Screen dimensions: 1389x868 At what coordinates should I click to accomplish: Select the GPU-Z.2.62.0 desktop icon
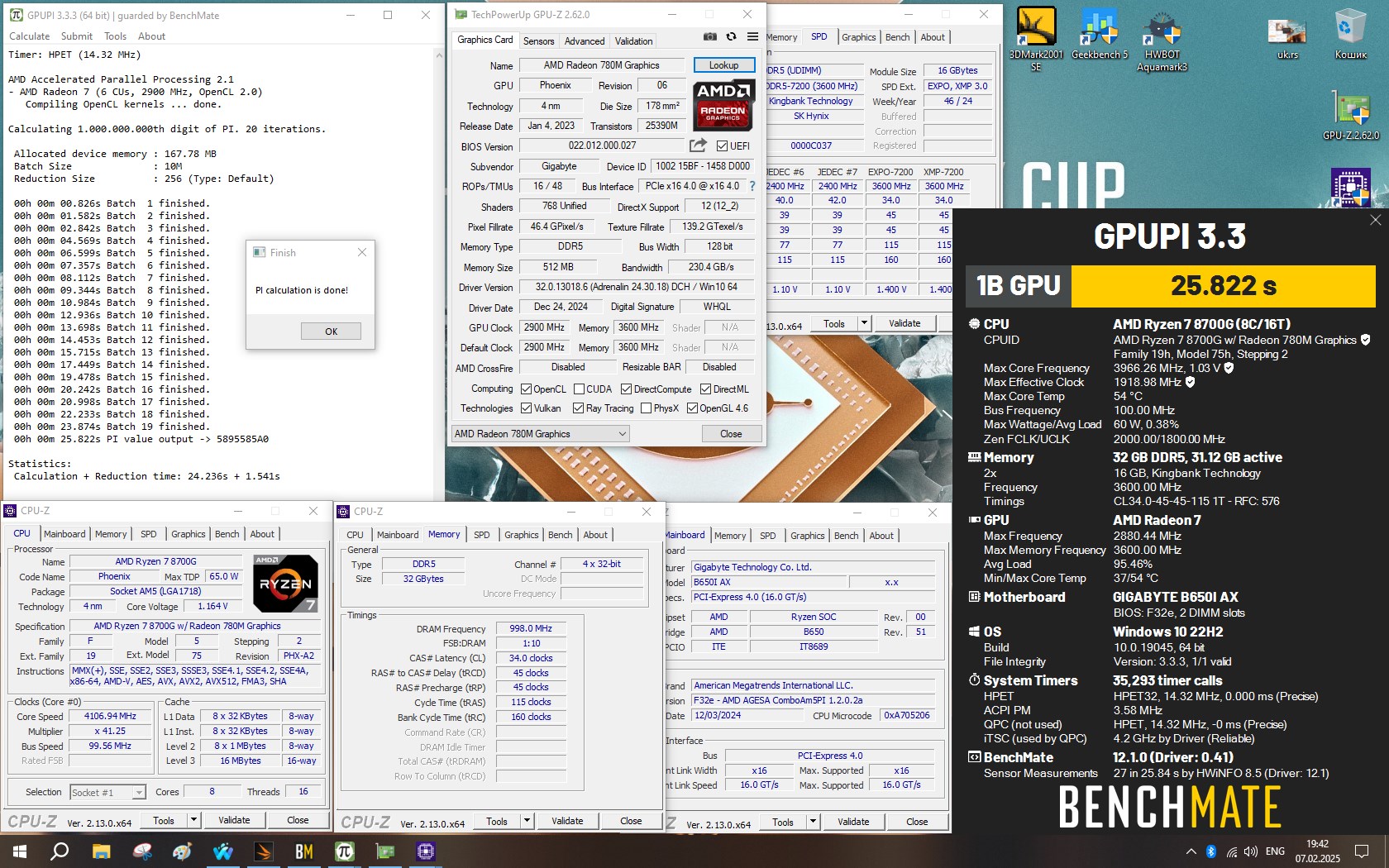pos(1351,116)
